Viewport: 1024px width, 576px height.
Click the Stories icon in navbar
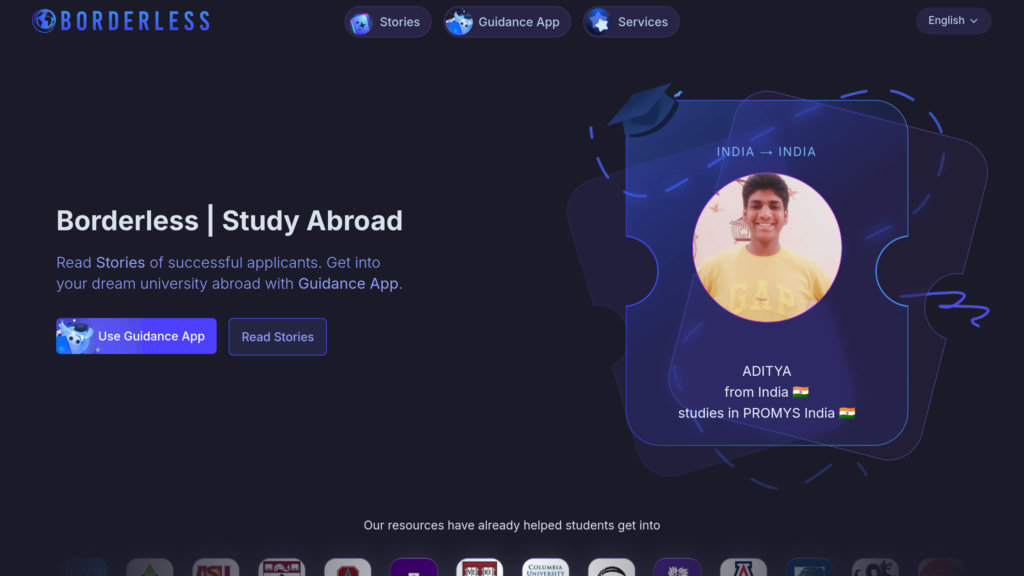click(361, 22)
